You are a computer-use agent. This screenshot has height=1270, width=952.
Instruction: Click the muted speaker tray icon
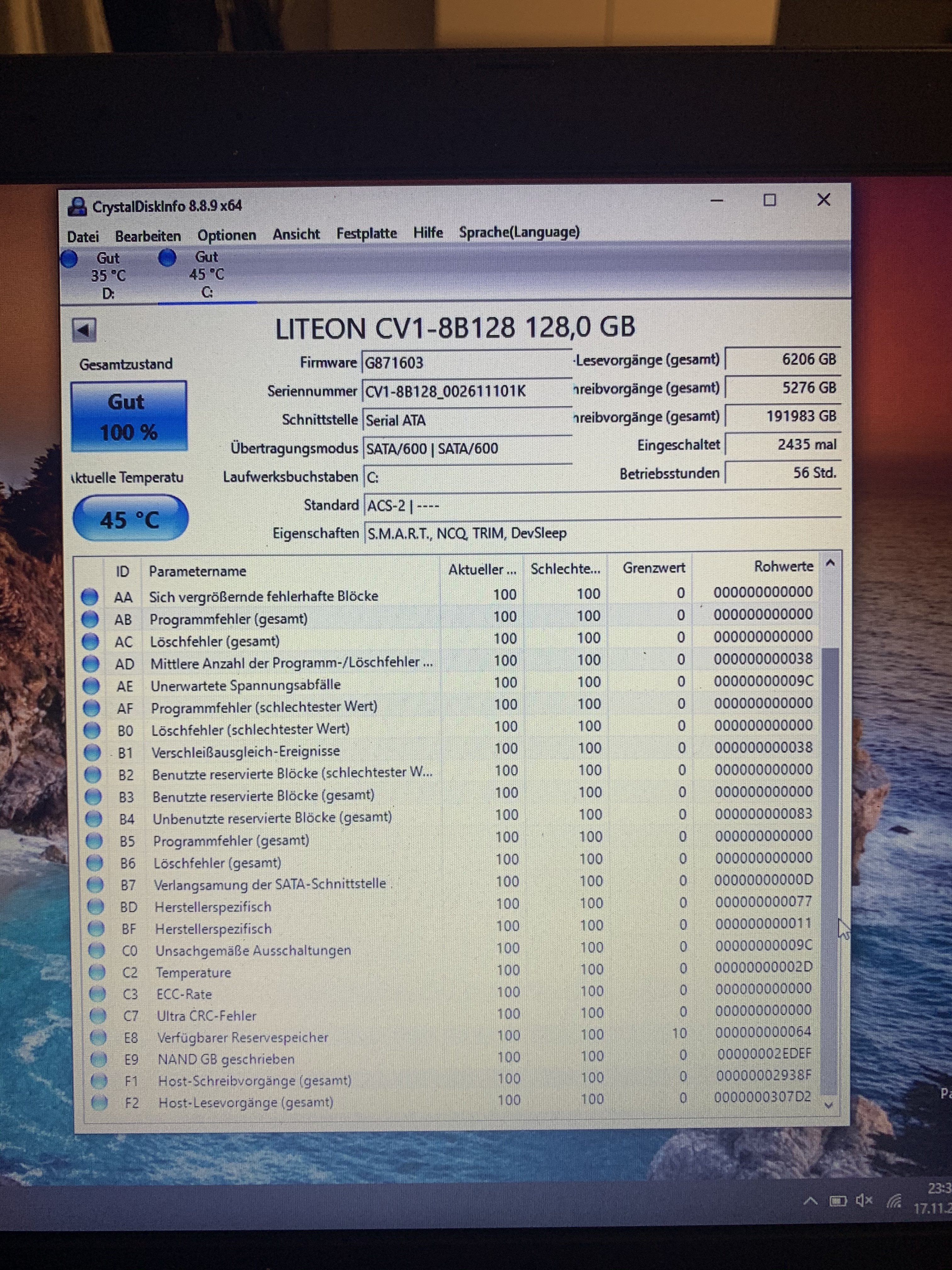864,1200
